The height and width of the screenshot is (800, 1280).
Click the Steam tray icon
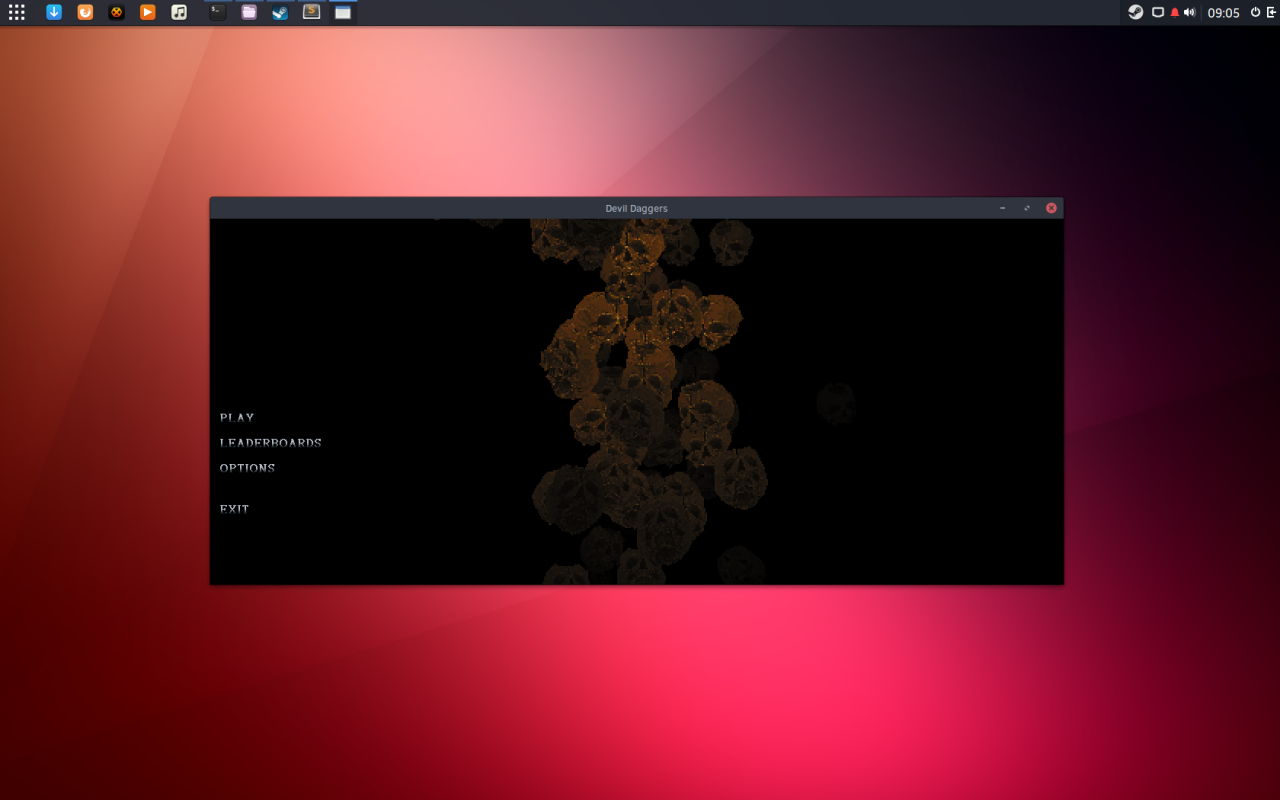(x=1136, y=12)
